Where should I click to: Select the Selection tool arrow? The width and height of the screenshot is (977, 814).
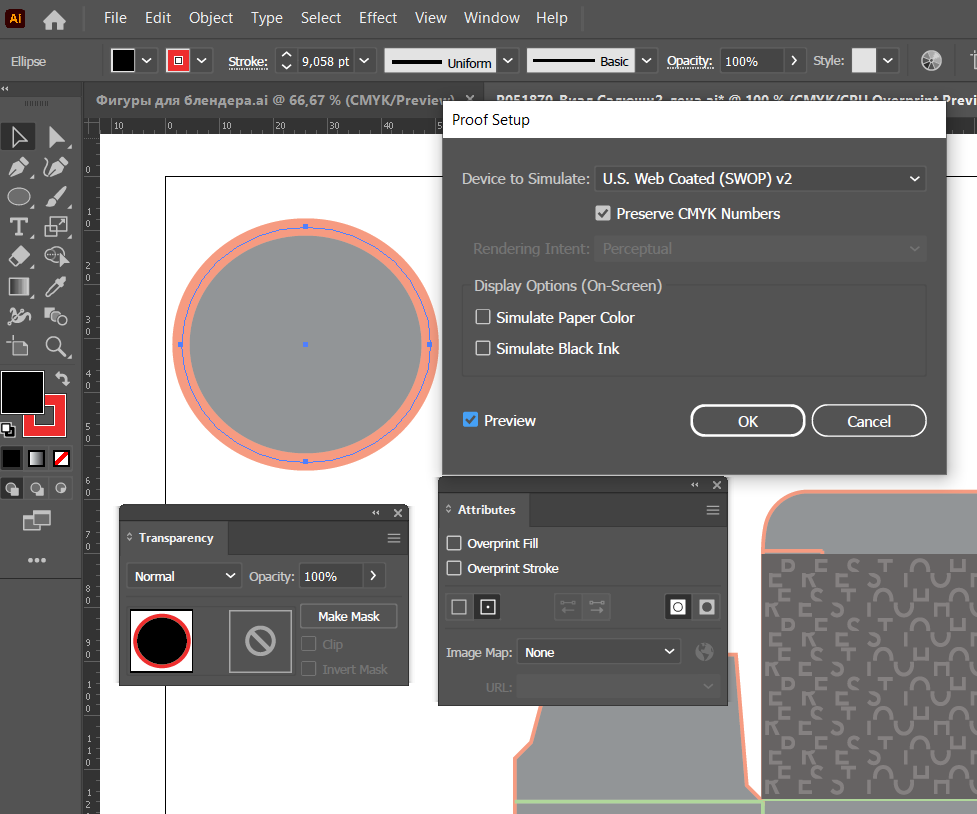[19, 137]
